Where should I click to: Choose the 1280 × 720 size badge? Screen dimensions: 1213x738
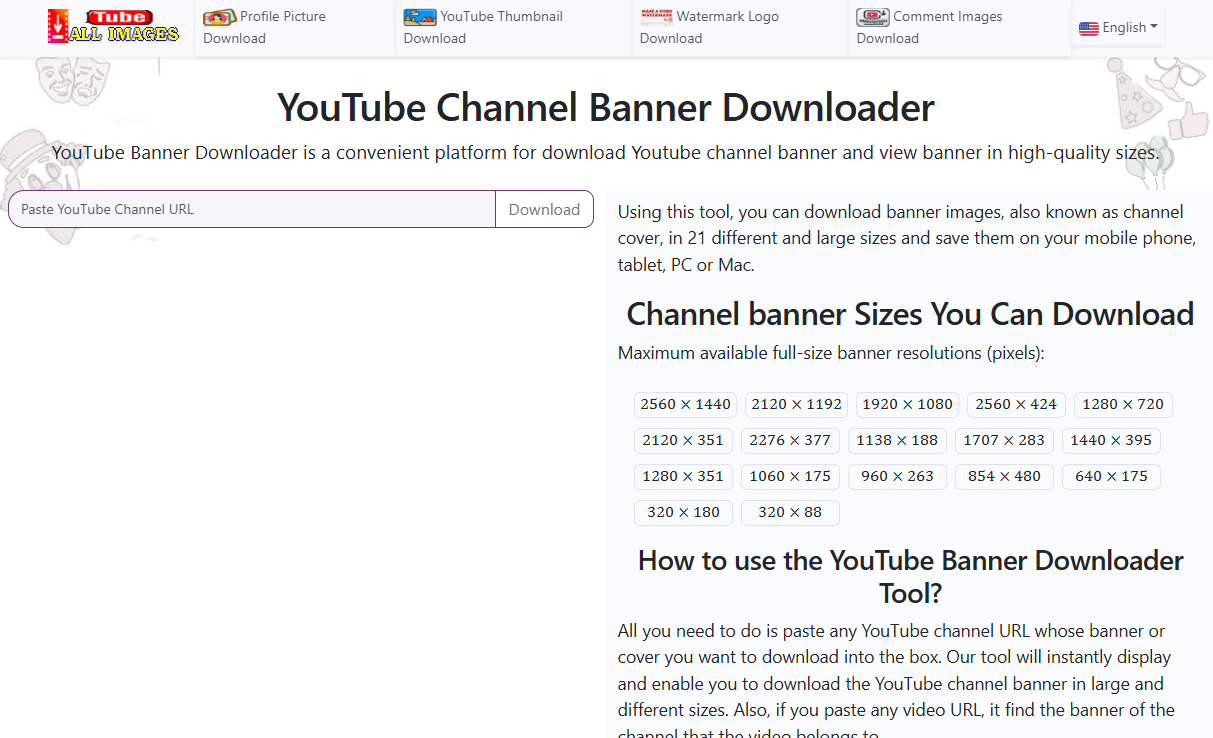pos(1123,405)
